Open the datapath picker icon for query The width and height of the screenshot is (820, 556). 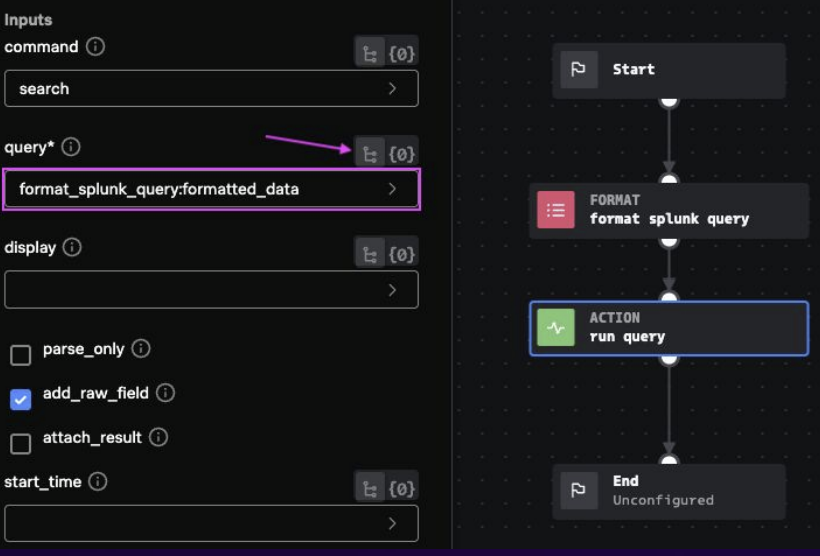370,154
